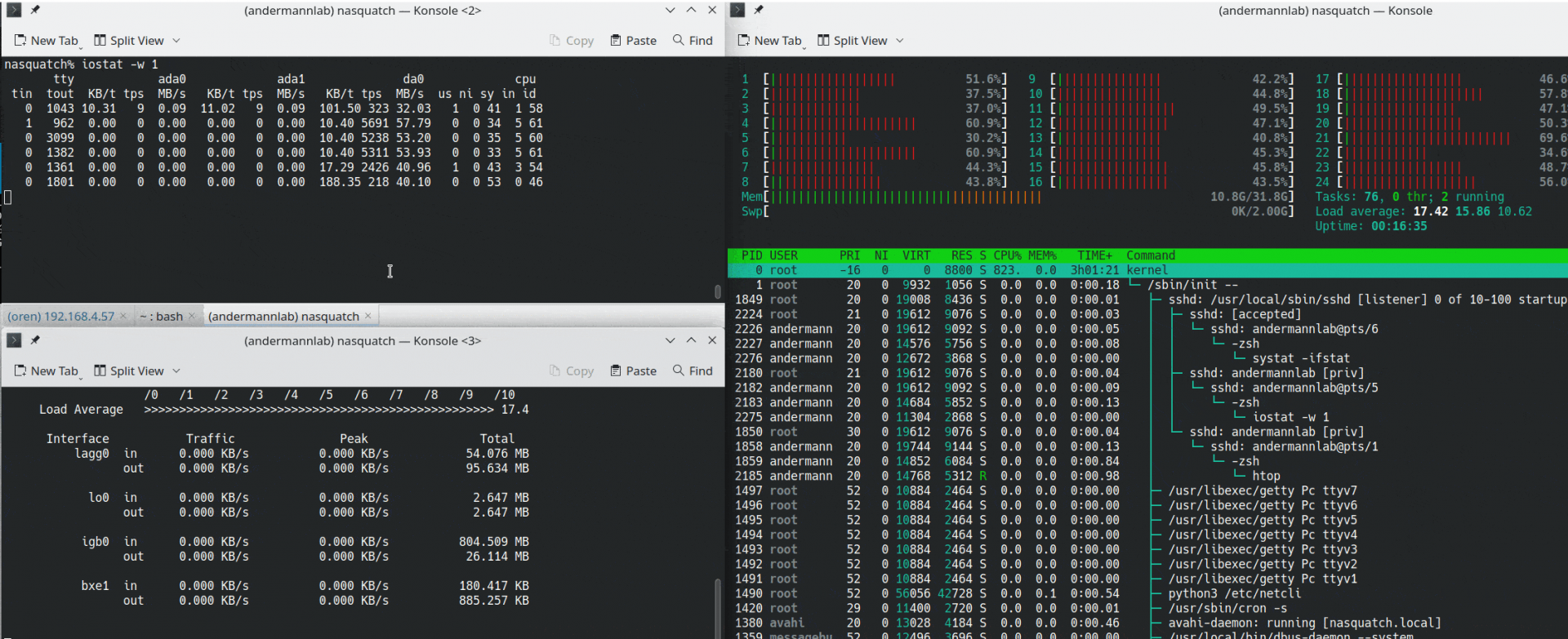
Task: Click the 804.509 MB total value for igb0
Action: [x=493, y=542]
